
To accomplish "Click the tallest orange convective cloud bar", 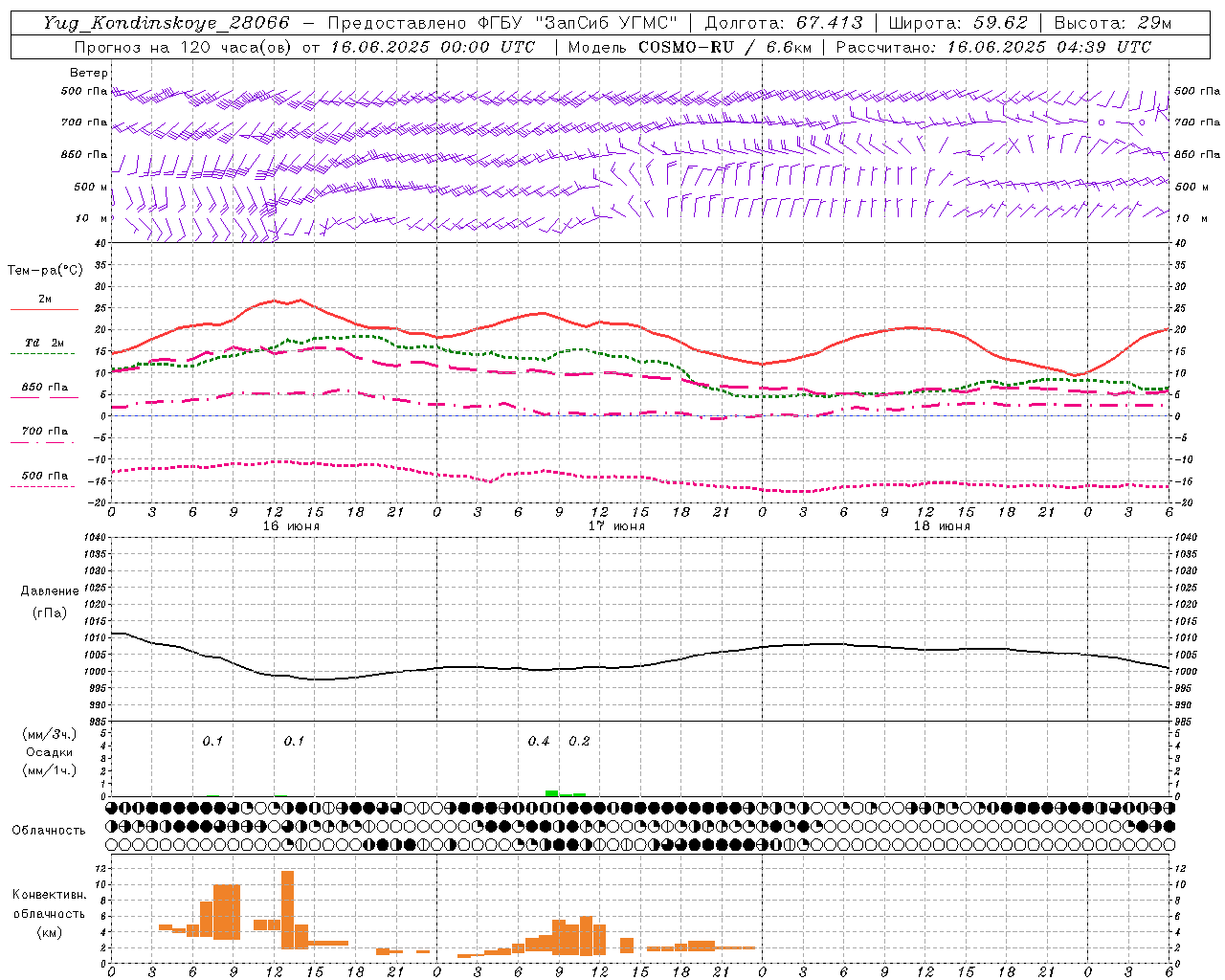I will tap(287, 909).
